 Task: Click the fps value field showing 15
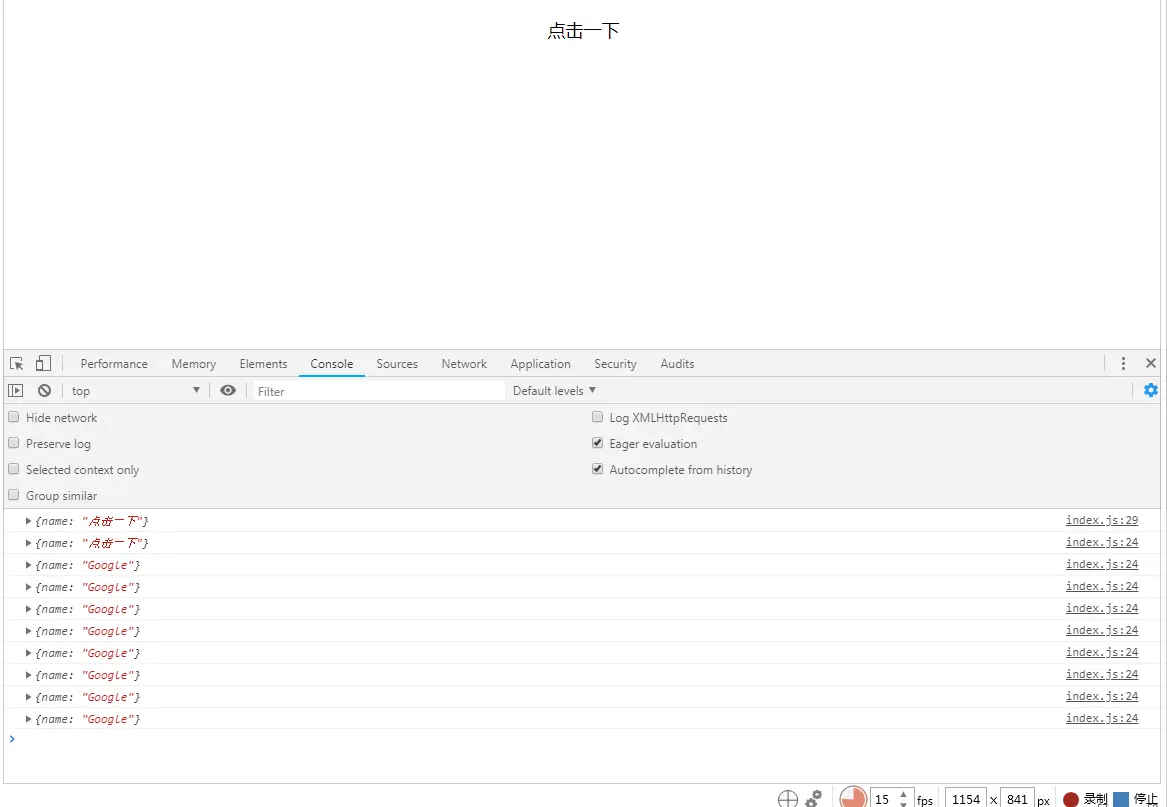click(883, 799)
